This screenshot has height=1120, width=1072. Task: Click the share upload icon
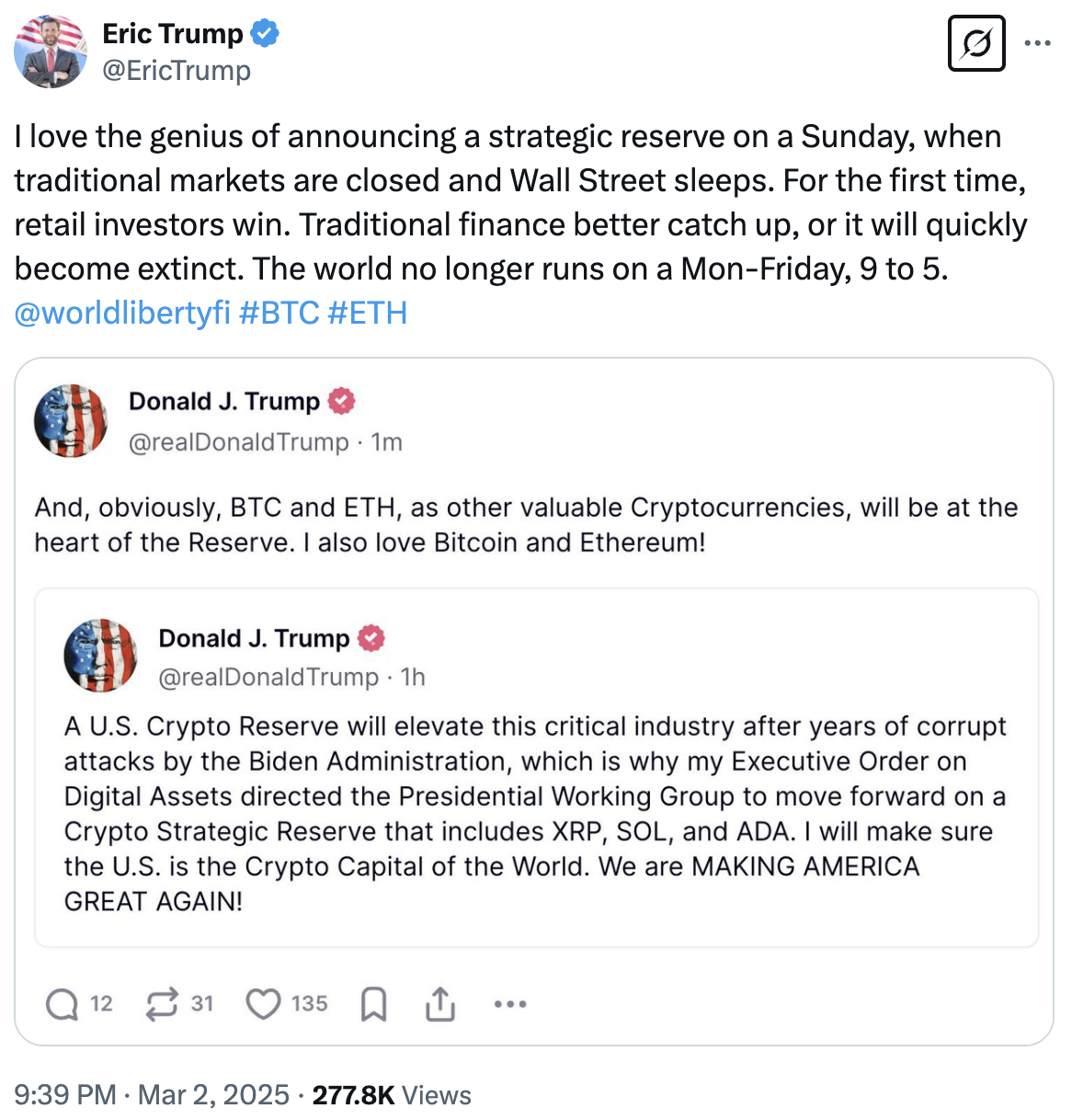(x=440, y=1004)
